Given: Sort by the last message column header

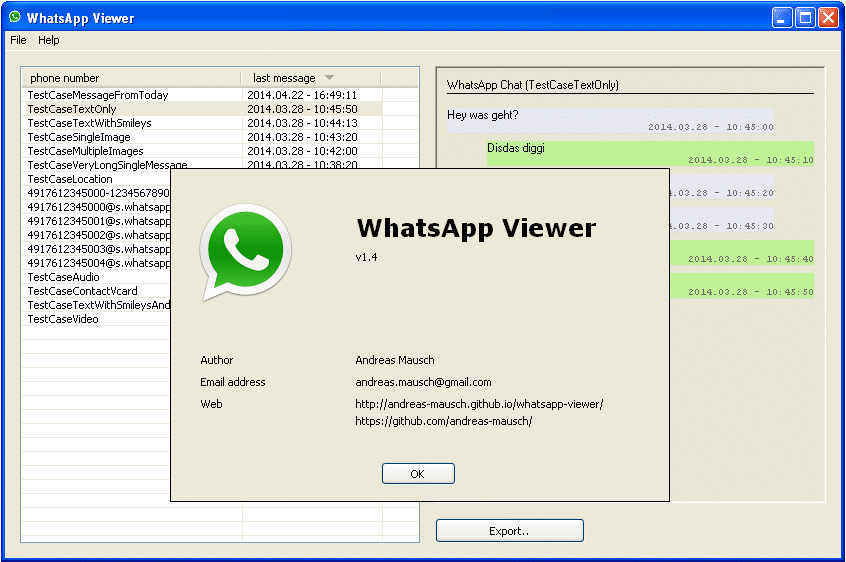Looking at the screenshot, I should tap(284, 78).
